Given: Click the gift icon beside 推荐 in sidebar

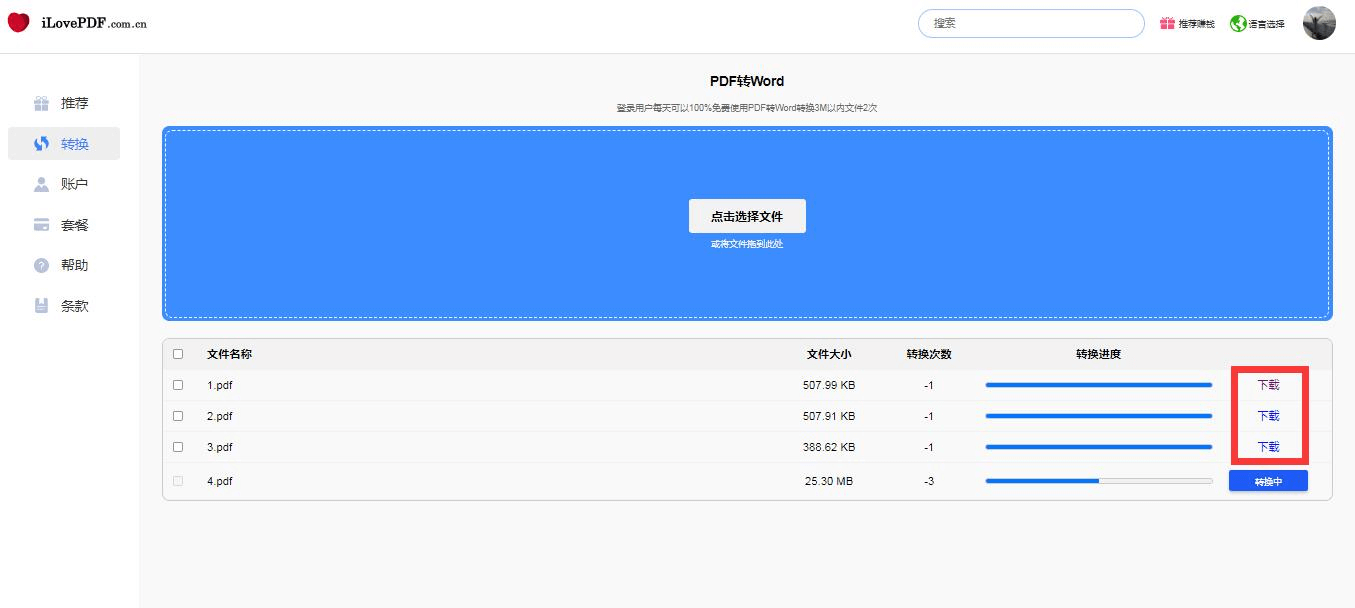Looking at the screenshot, I should click(x=41, y=103).
